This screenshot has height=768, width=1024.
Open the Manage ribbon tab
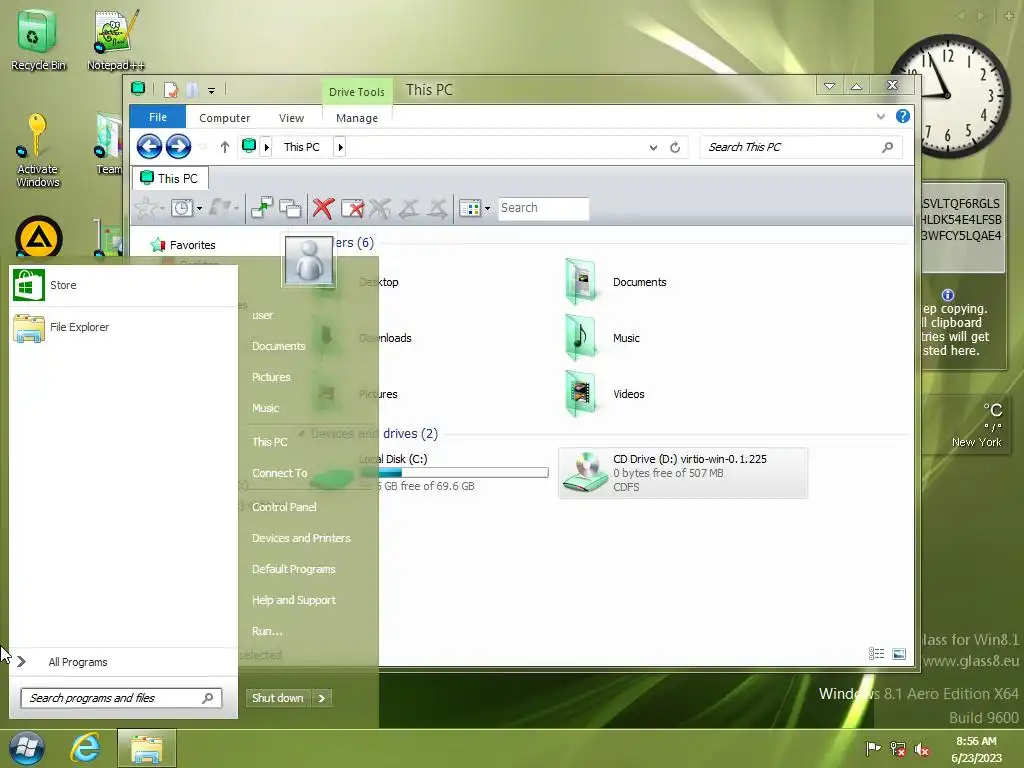point(357,118)
